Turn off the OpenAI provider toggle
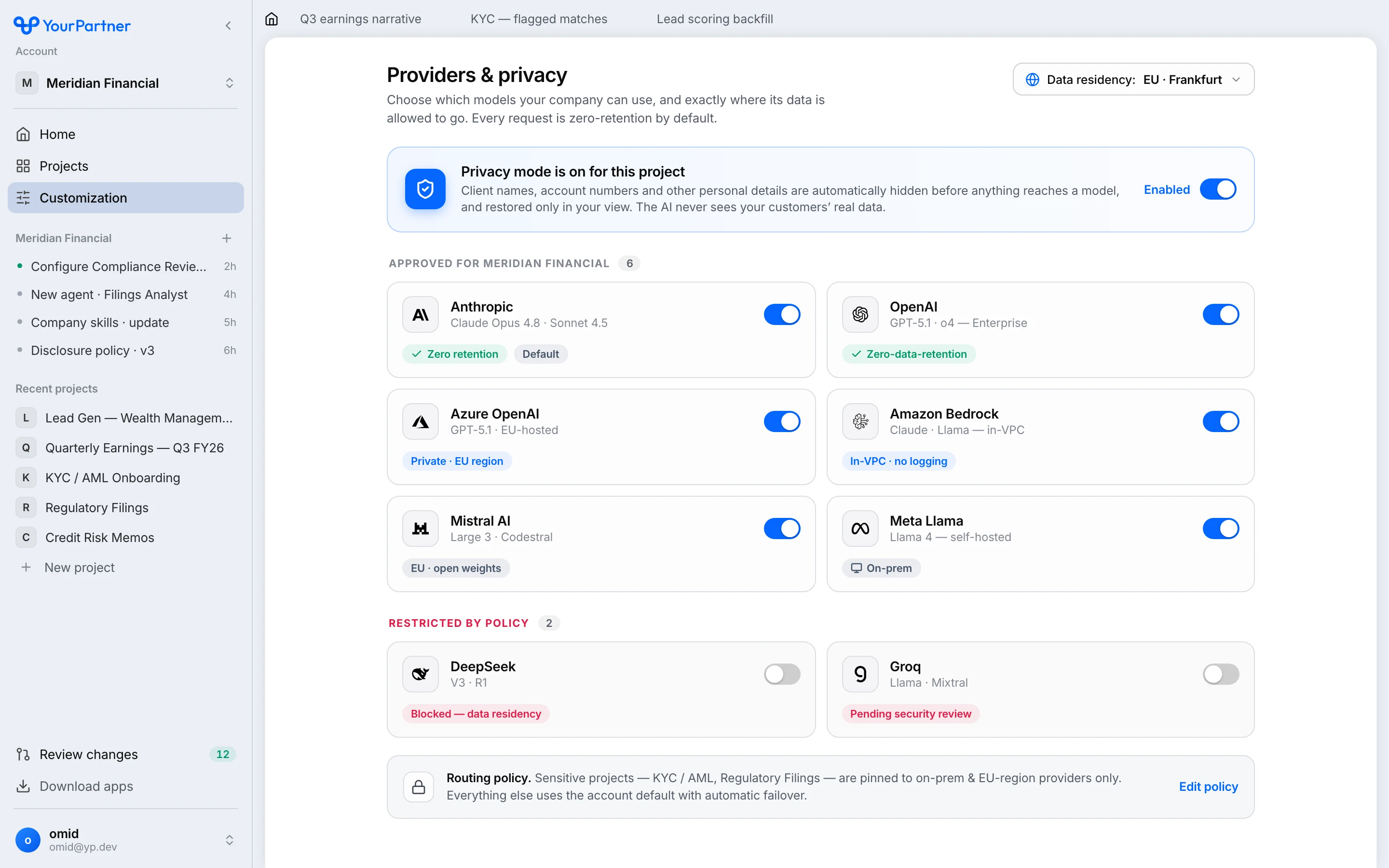This screenshot has width=1389, height=868. coord(1221,314)
